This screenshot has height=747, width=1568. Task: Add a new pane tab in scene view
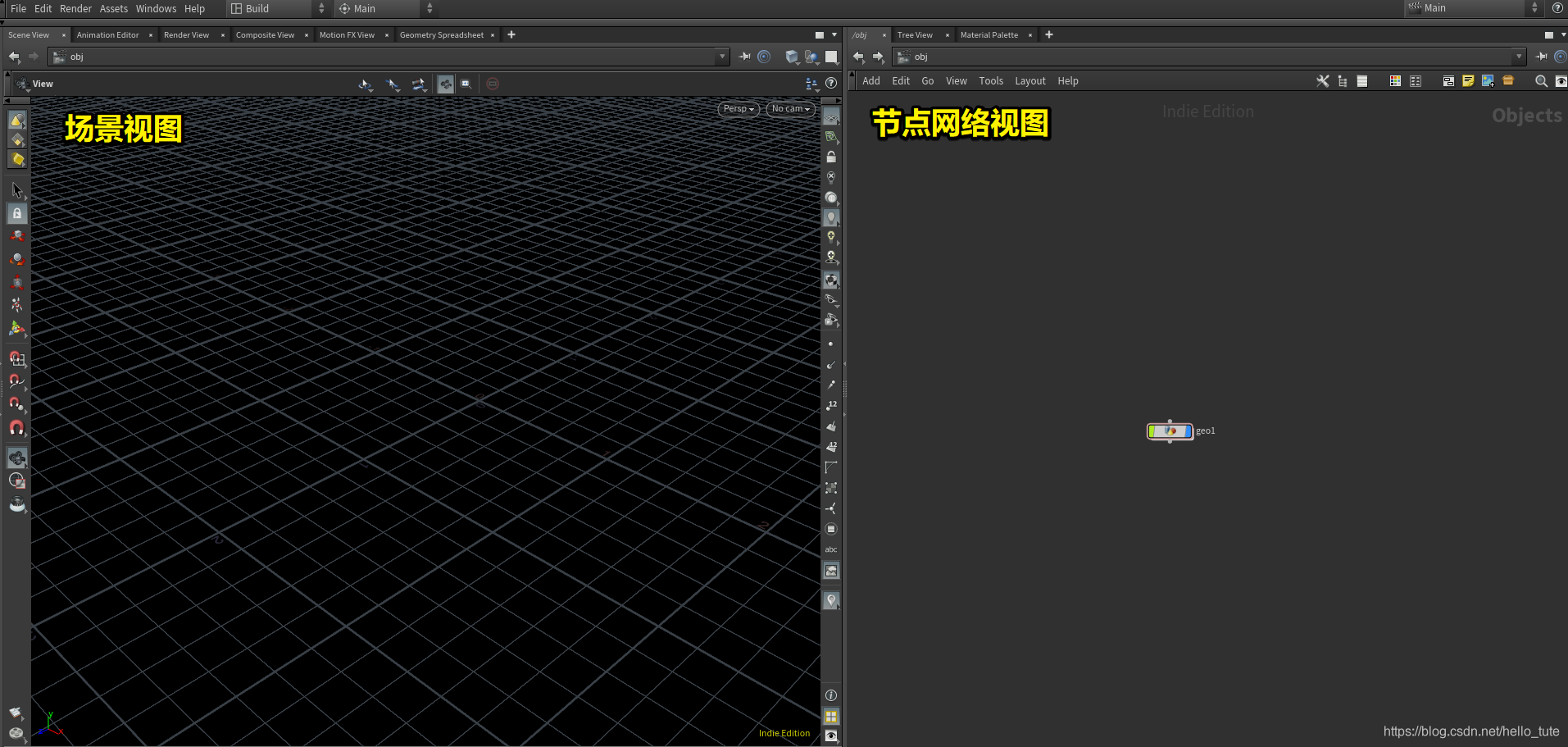point(511,34)
